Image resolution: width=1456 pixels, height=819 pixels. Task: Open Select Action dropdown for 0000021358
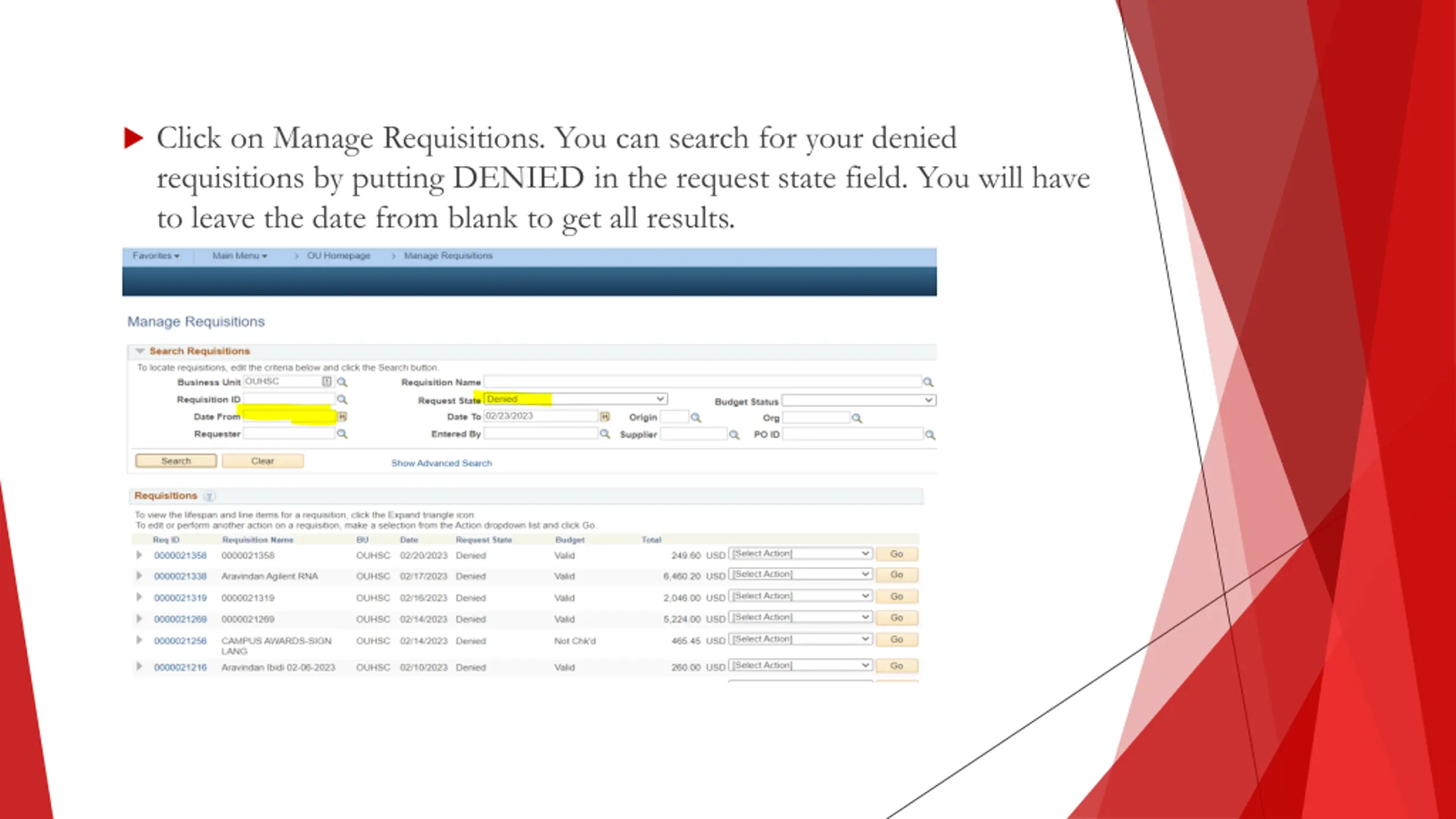(x=800, y=553)
